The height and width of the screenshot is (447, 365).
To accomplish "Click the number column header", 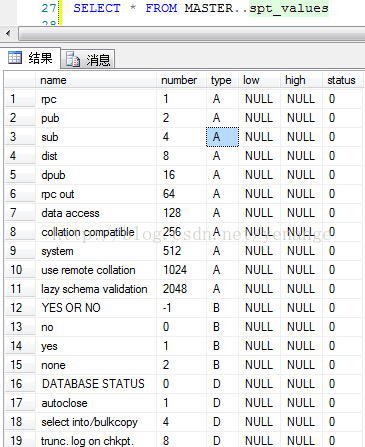I will point(181,80).
